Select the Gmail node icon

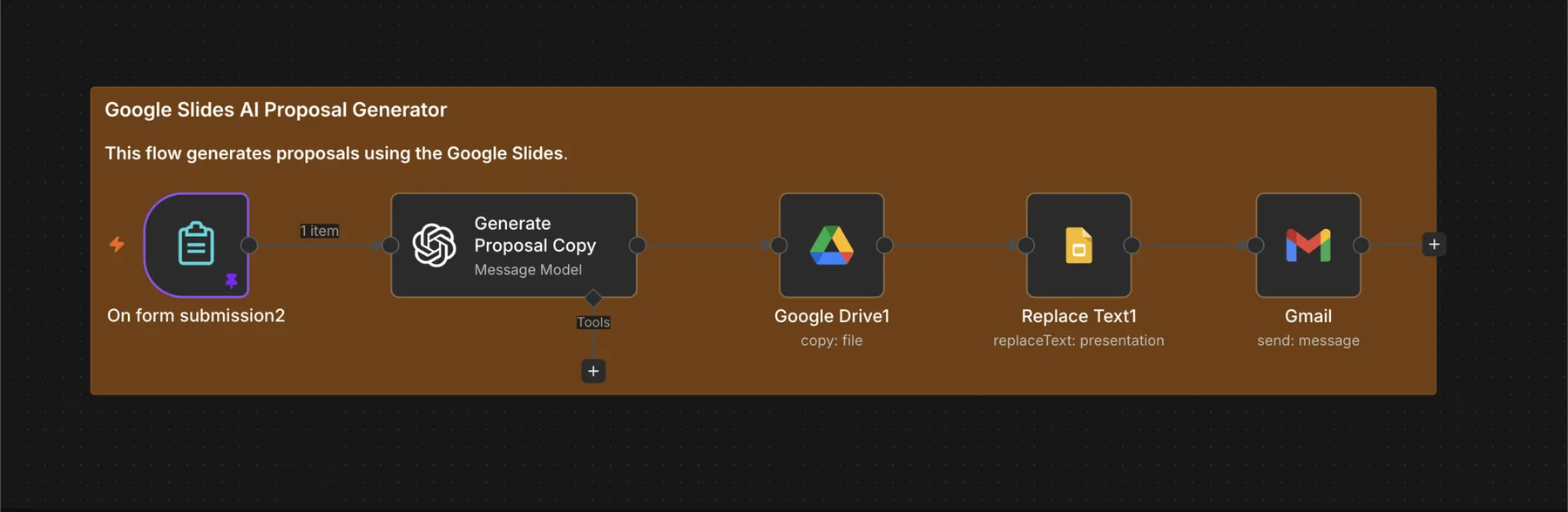pos(1308,245)
